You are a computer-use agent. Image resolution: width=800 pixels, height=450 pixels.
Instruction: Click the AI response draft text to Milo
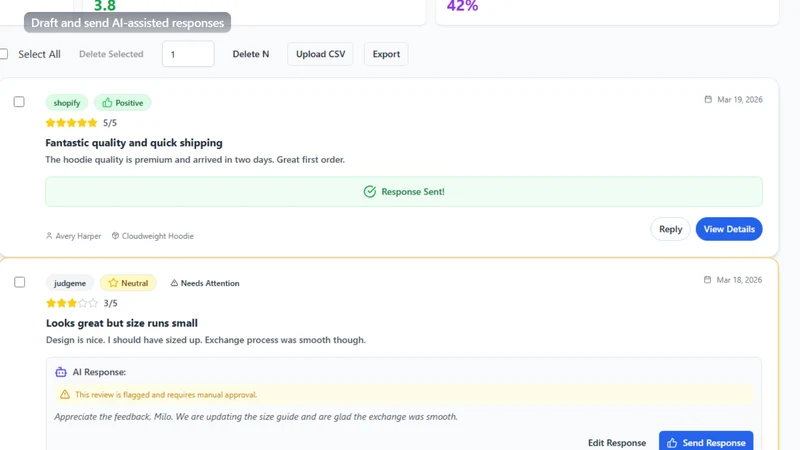[x=256, y=417]
